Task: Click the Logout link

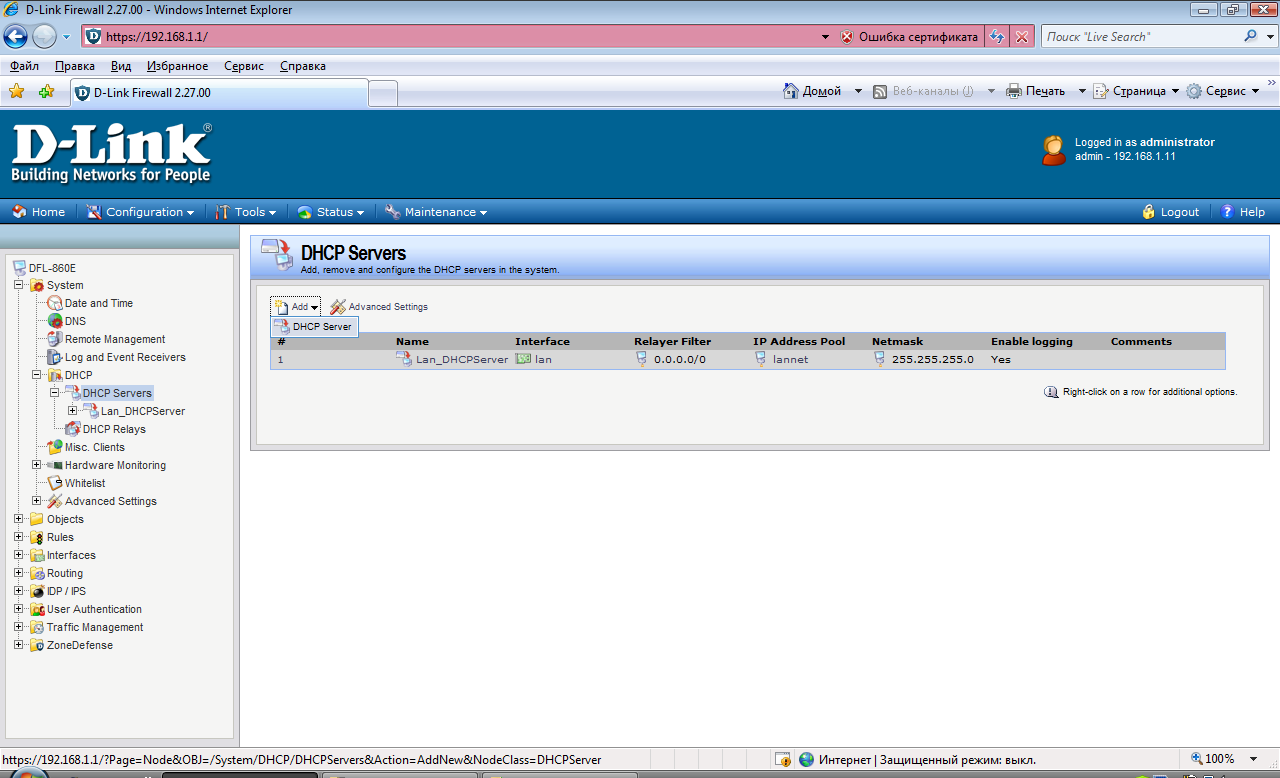Action: click(1180, 212)
